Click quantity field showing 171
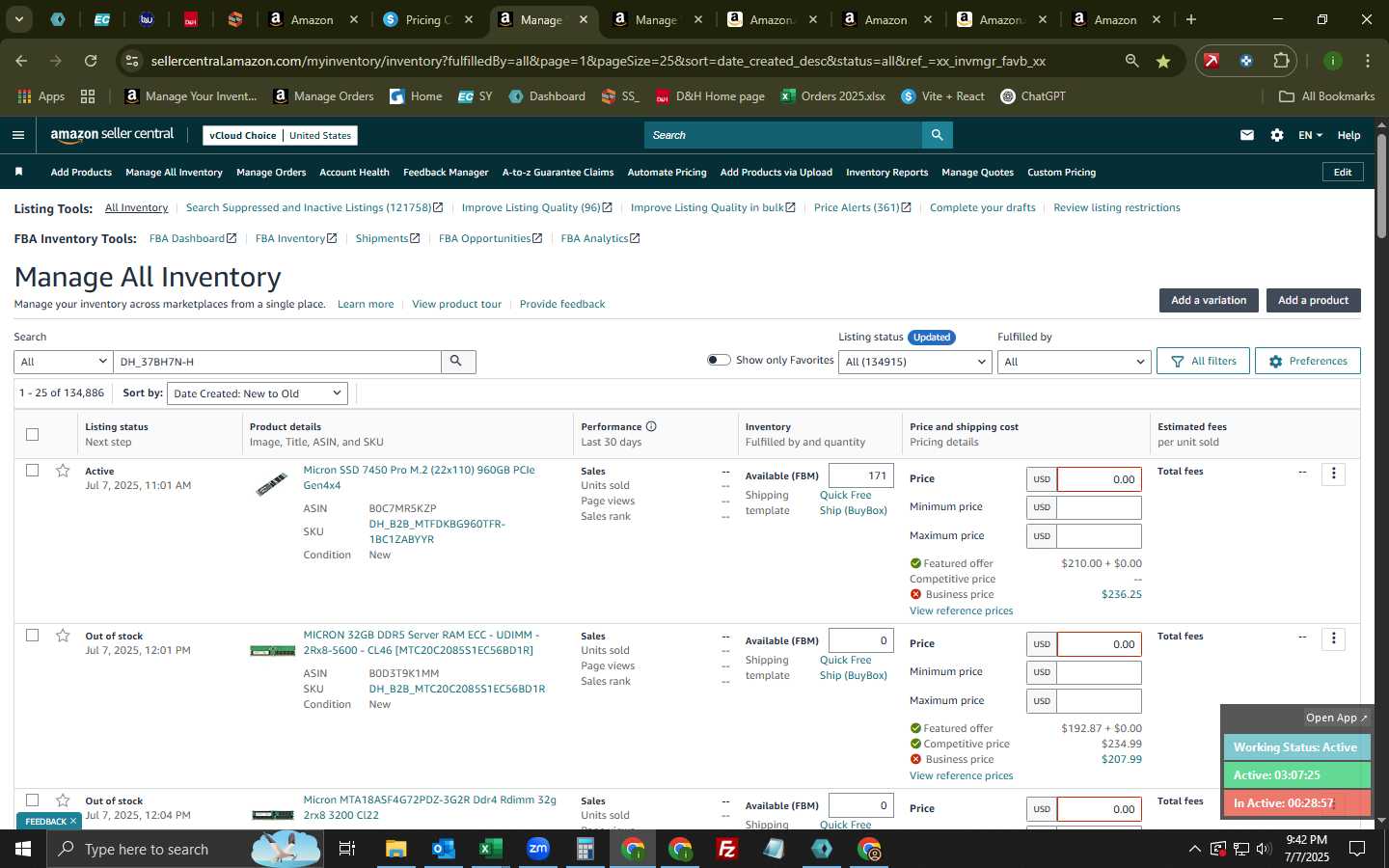Screen dimensions: 1389x868 pyautogui.click(x=860, y=475)
